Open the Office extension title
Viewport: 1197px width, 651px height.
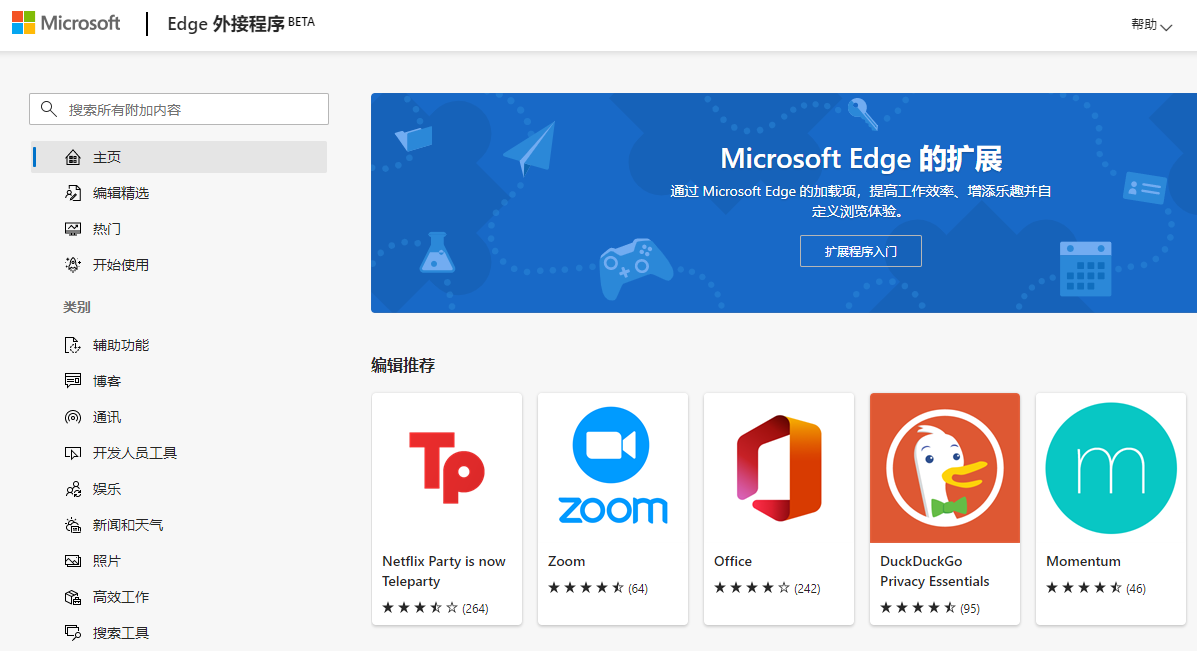tap(733, 561)
